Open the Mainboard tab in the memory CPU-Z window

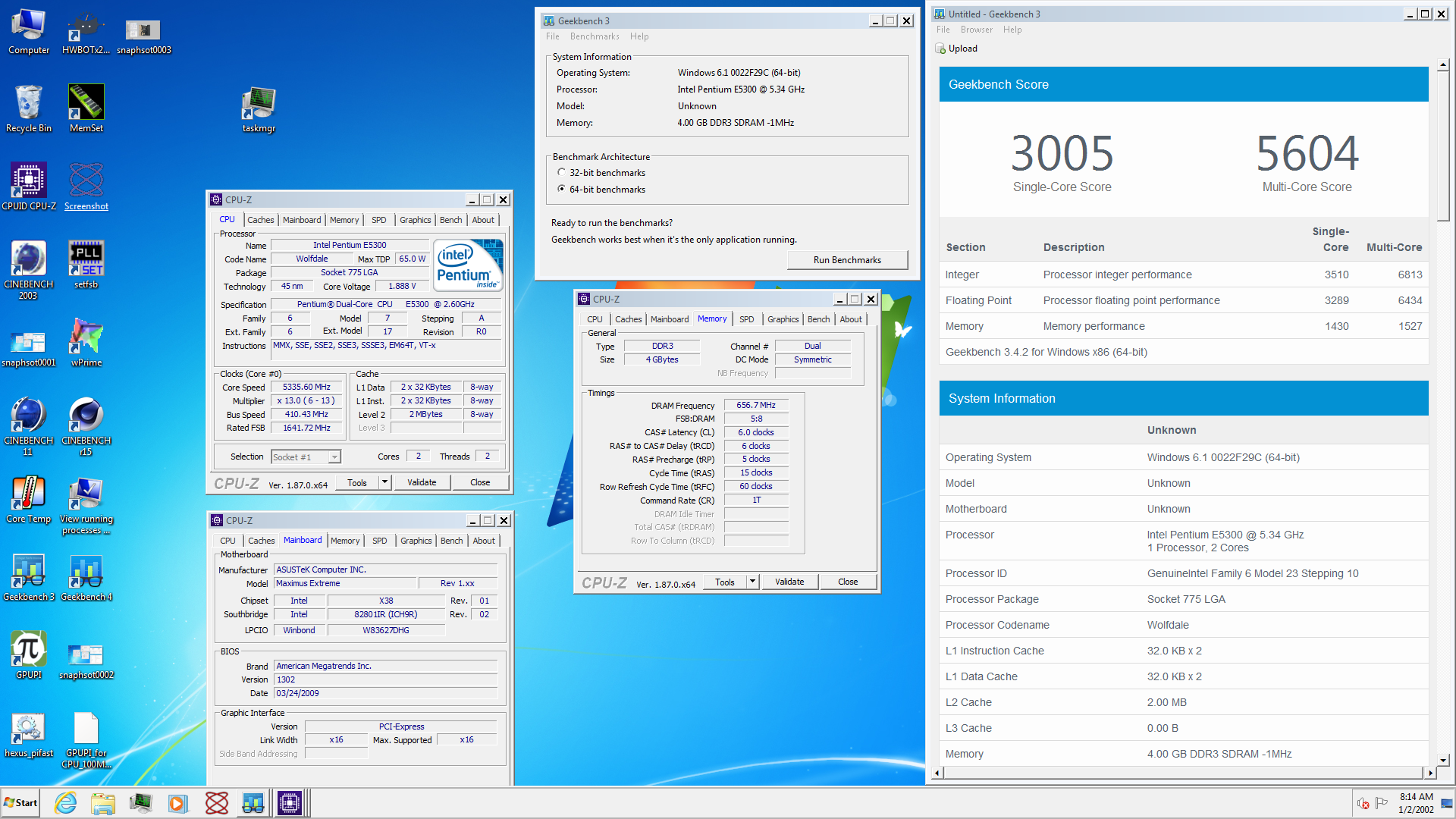pos(670,319)
